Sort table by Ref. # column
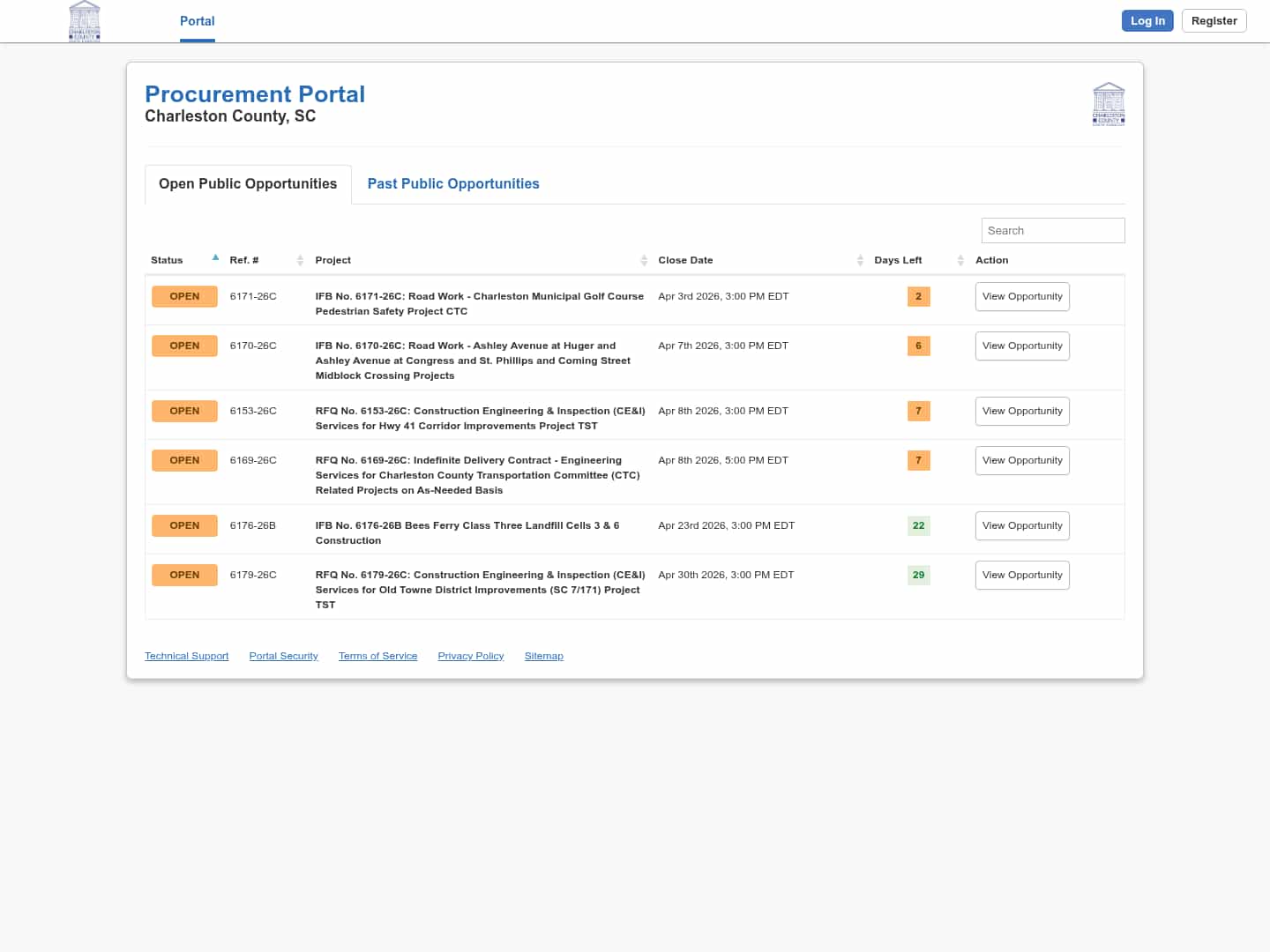 [x=300, y=260]
